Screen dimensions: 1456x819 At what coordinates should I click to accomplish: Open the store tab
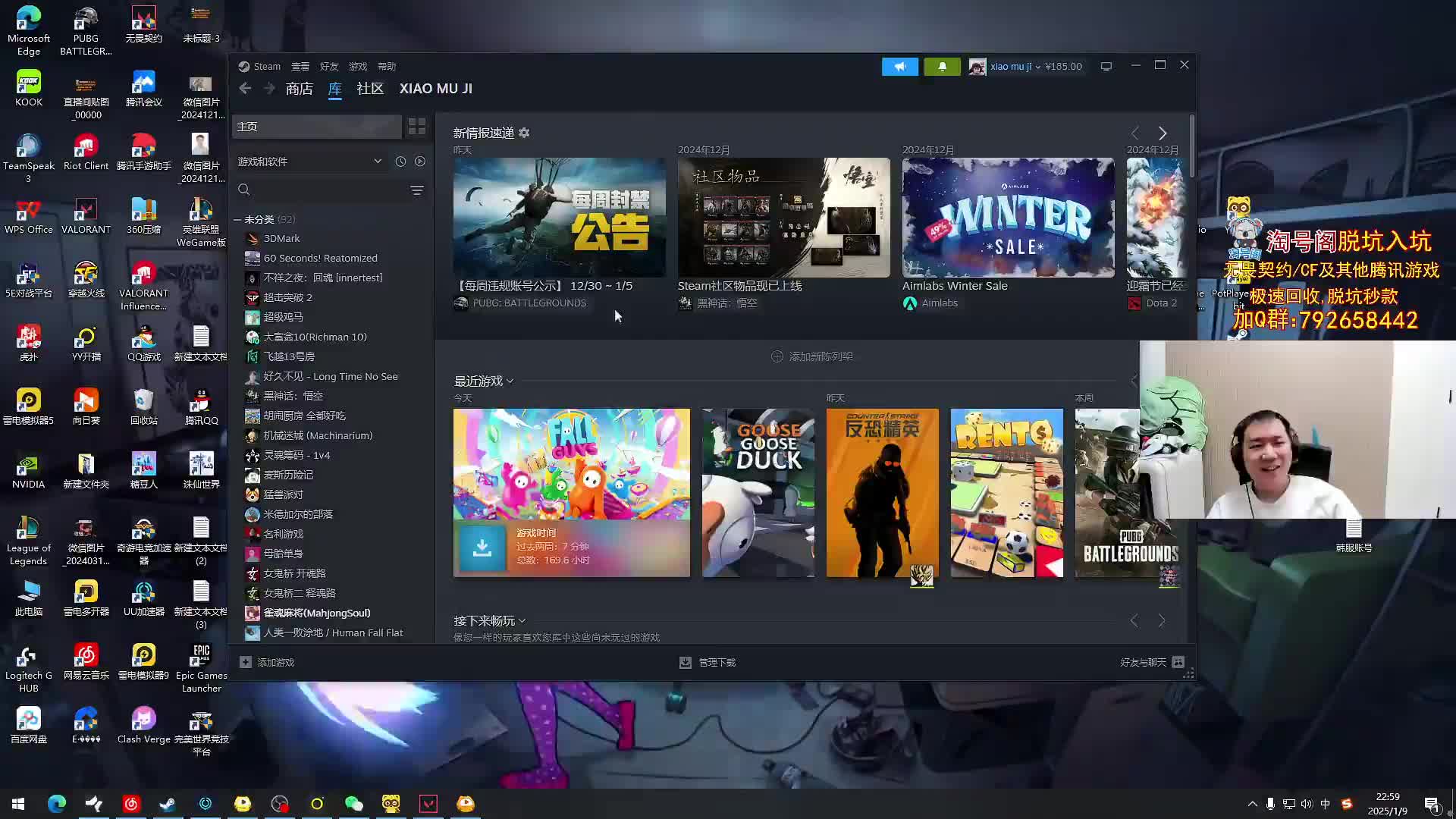(x=300, y=89)
